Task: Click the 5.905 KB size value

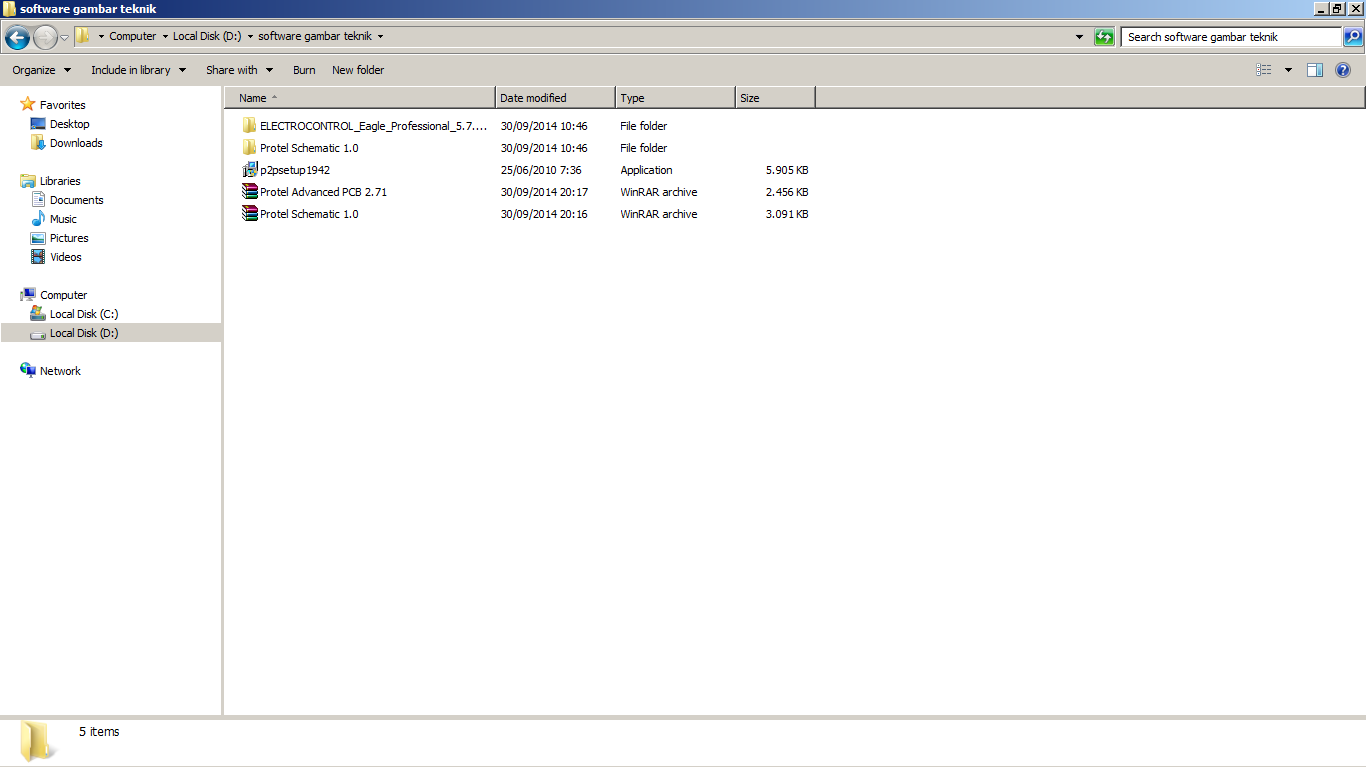Action: pyautogui.click(x=787, y=170)
